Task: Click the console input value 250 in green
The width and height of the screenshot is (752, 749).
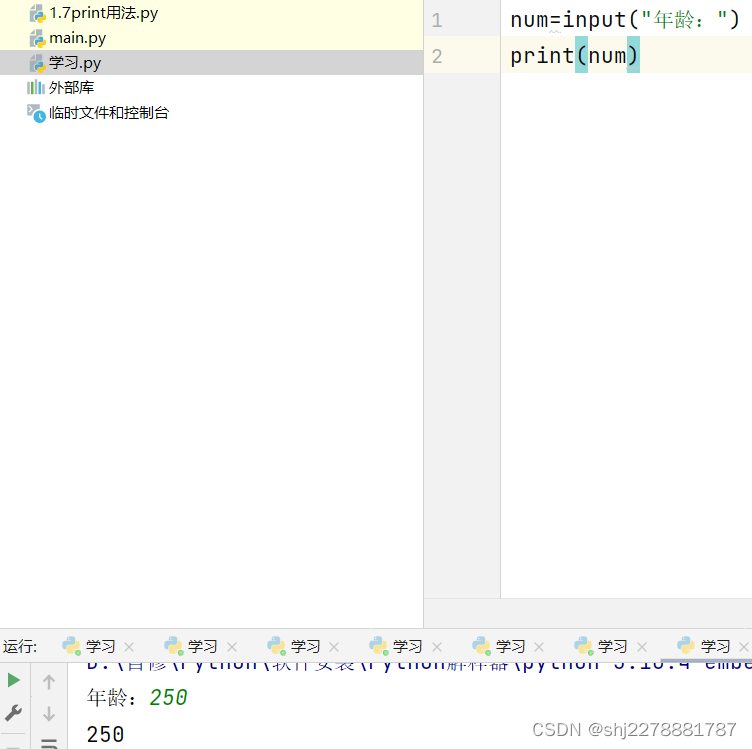Action: 168,697
